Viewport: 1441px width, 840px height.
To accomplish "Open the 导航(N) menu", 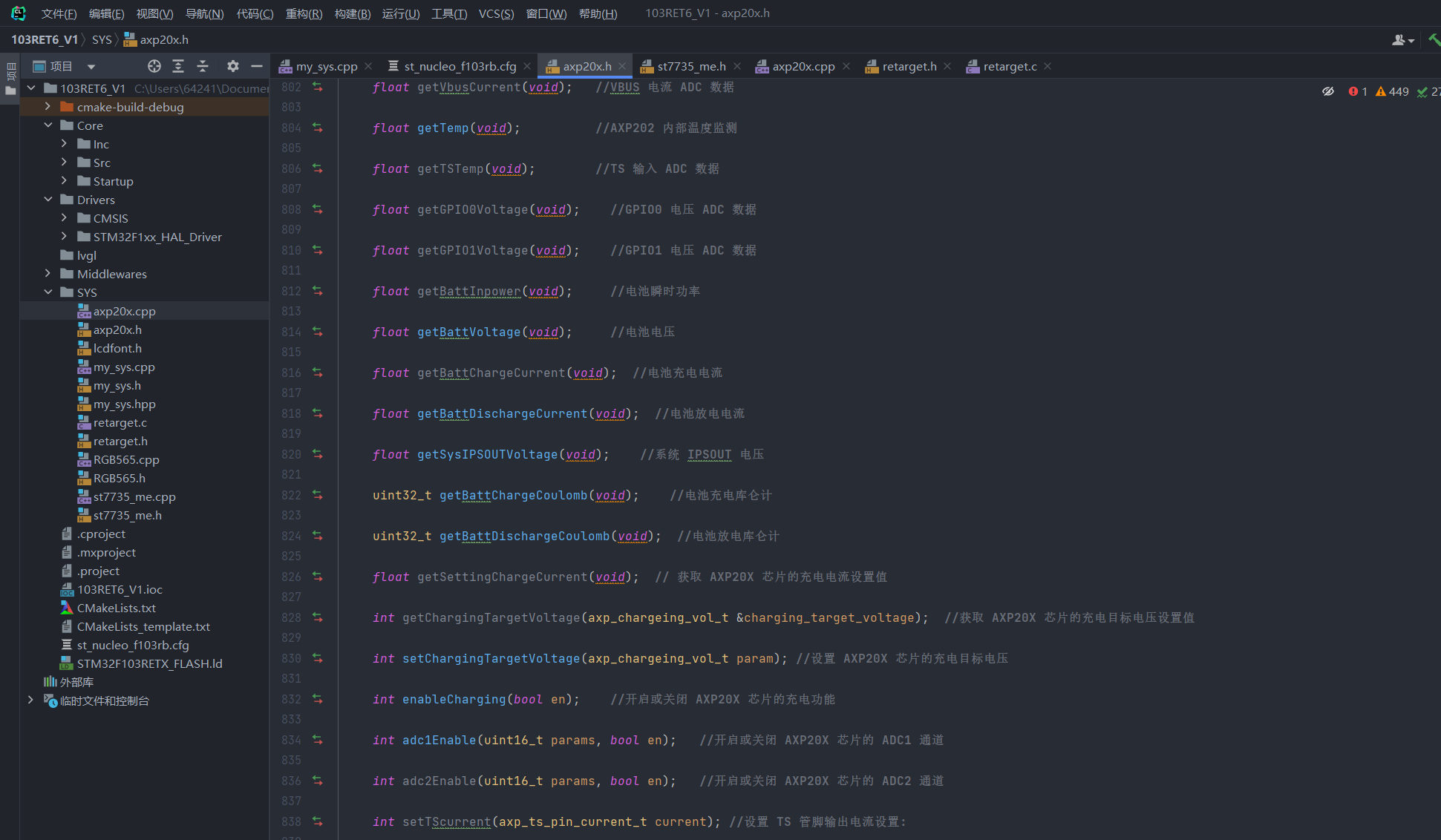I will pyautogui.click(x=204, y=13).
